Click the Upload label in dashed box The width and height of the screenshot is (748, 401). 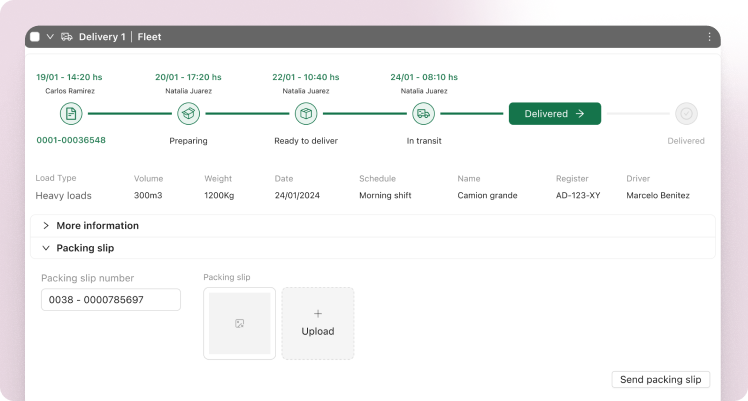coord(318,331)
